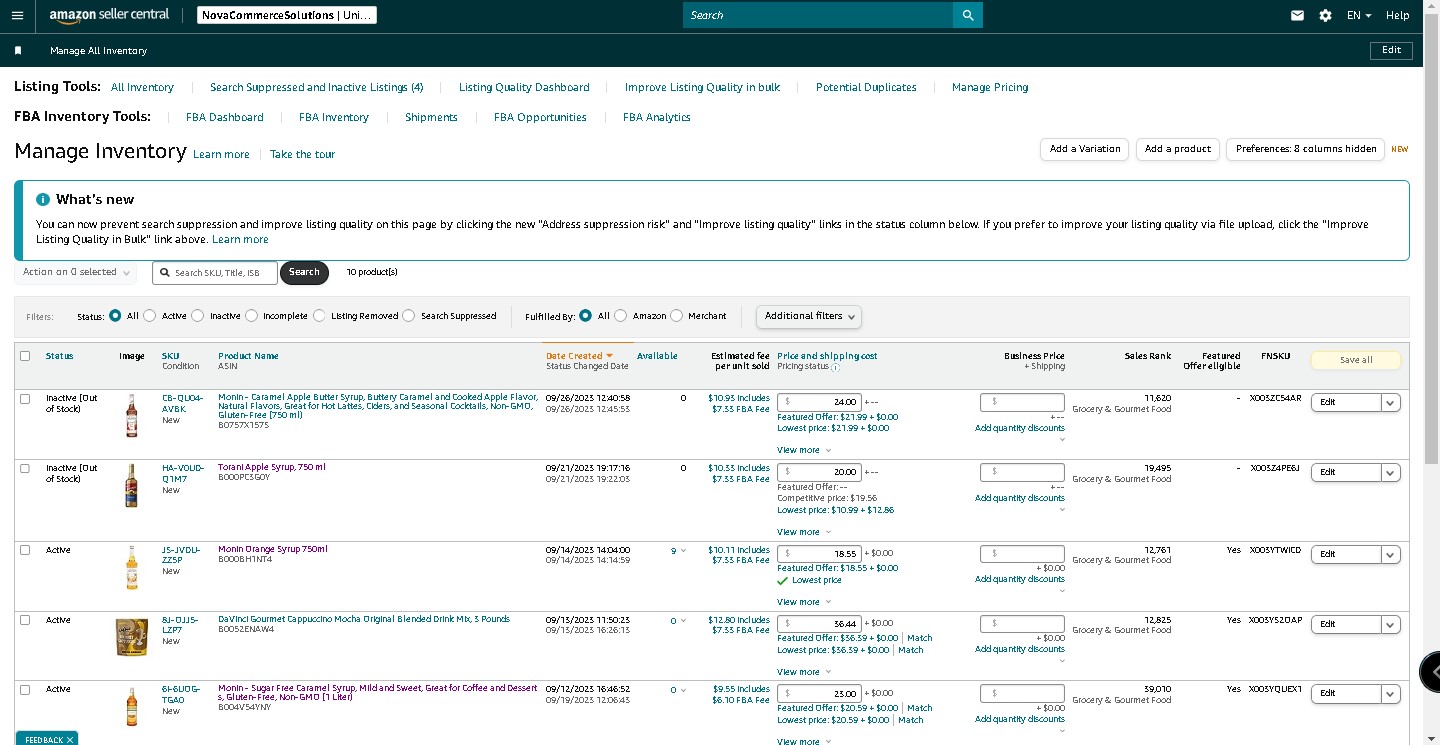This screenshot has width=1440, height=745.
Task: Focus the top header Search field
Action: pyautogui.click(x=818, y=15)
